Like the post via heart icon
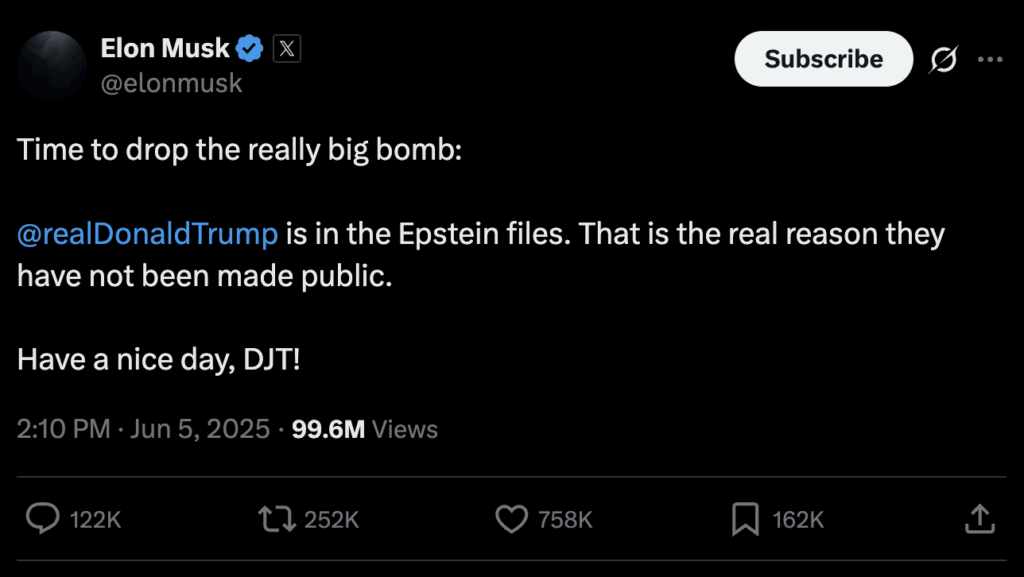 click(x=511, y=520)
